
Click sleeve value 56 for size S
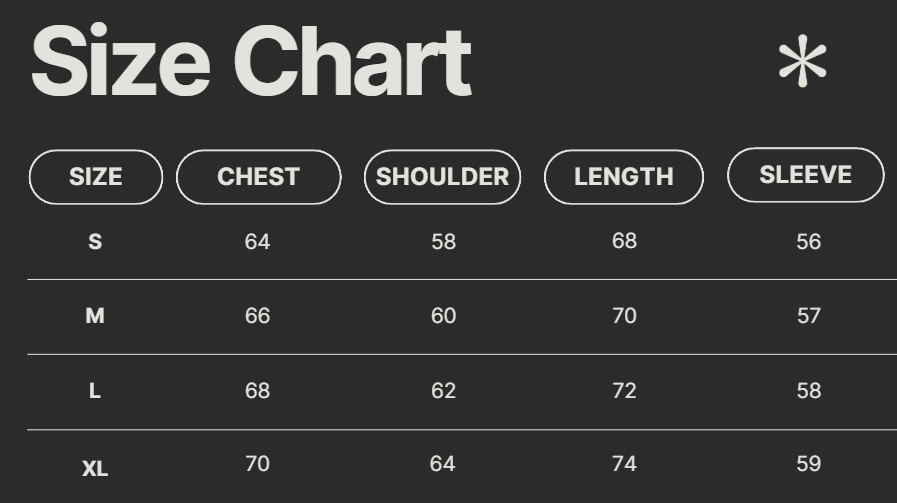point(809,242)
